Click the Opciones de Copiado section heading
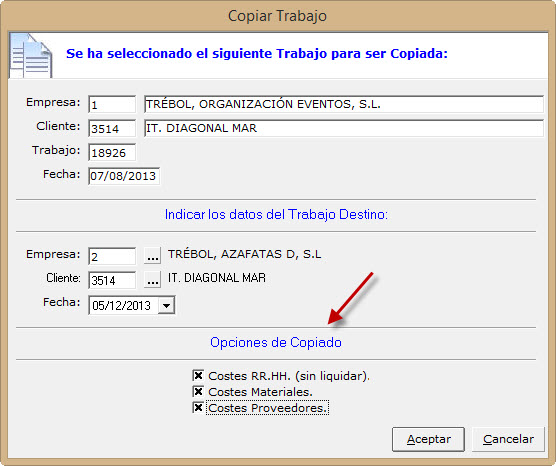This screenshot has width=556, height=466. 276,343
